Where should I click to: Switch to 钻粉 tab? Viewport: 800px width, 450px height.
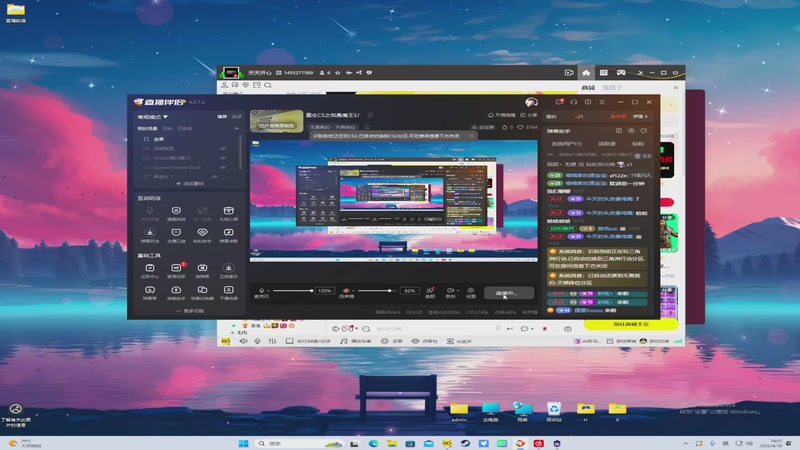click(638, 144)
